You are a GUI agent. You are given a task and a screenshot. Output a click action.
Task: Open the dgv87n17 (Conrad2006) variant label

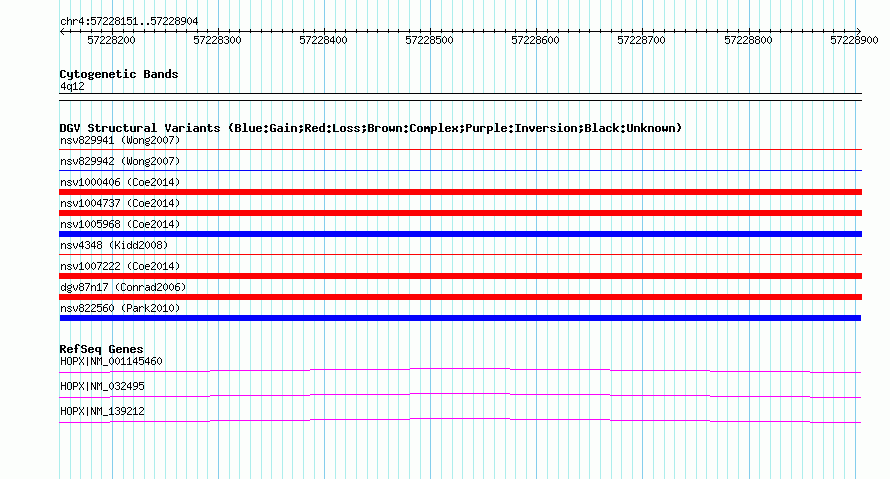pos(123,287)
